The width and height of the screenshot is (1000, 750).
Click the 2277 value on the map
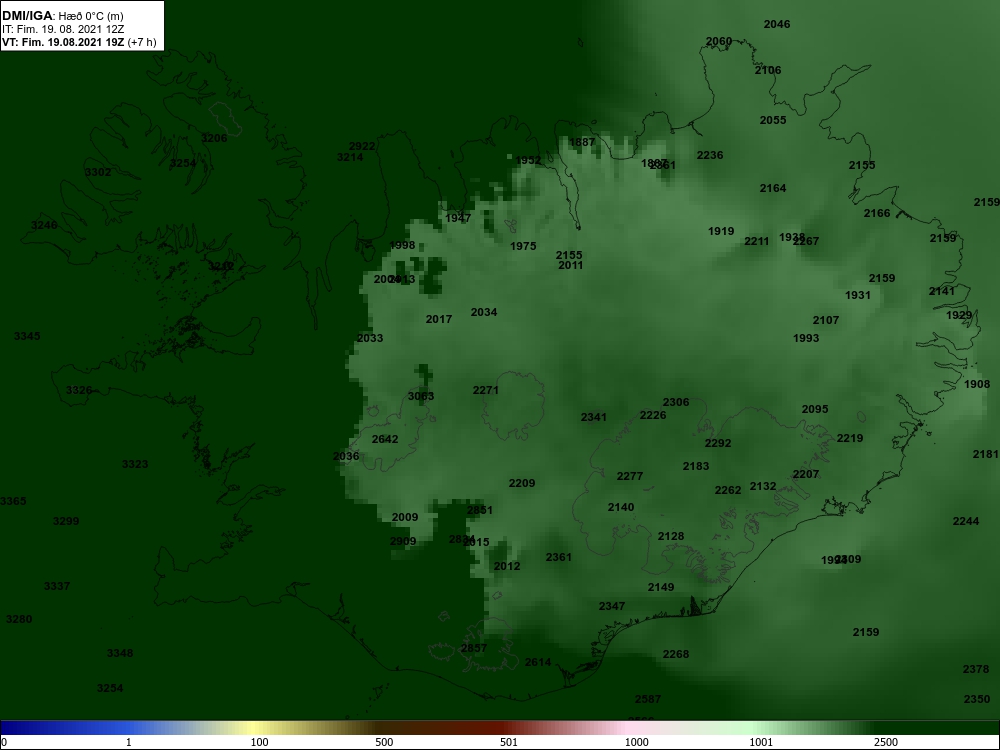[630, 476]
